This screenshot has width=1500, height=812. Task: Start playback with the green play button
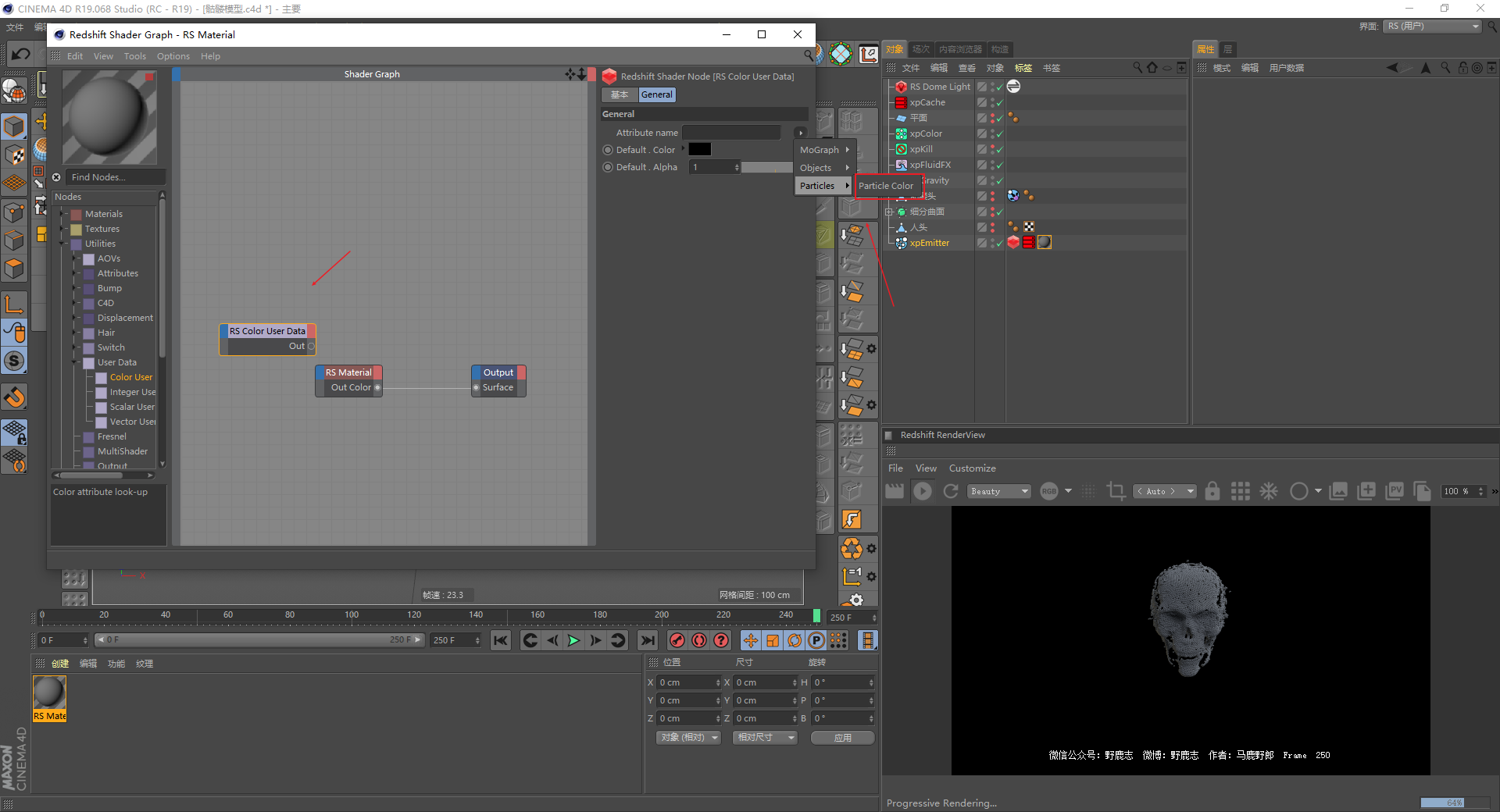click(573, 640)
